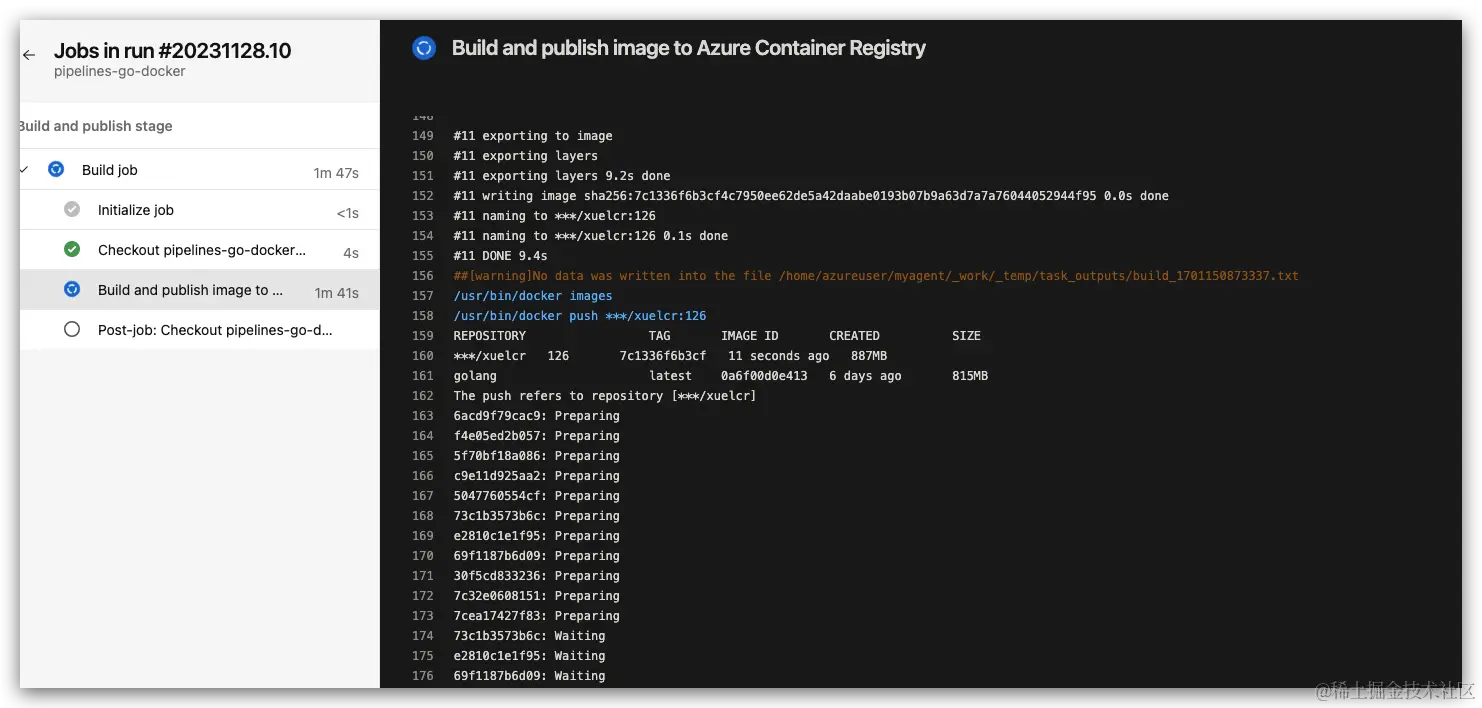The height and width of the screenshot is (708, 1482).
Task: Click the pending circle icon beside Post-job step
Action: click(x=72, y=329)
